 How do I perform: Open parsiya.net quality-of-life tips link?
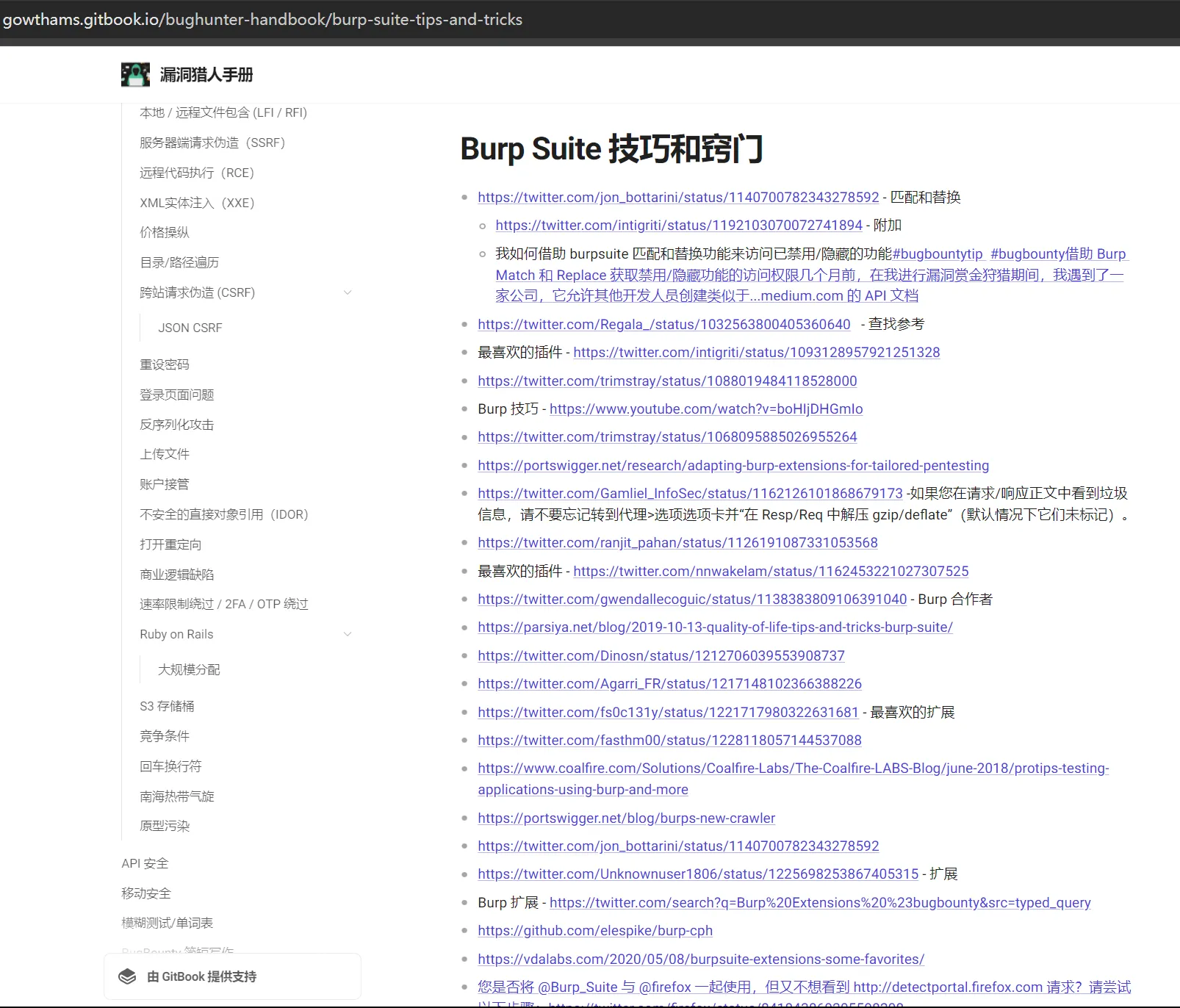pyautogui.click(x=715, y=627)
